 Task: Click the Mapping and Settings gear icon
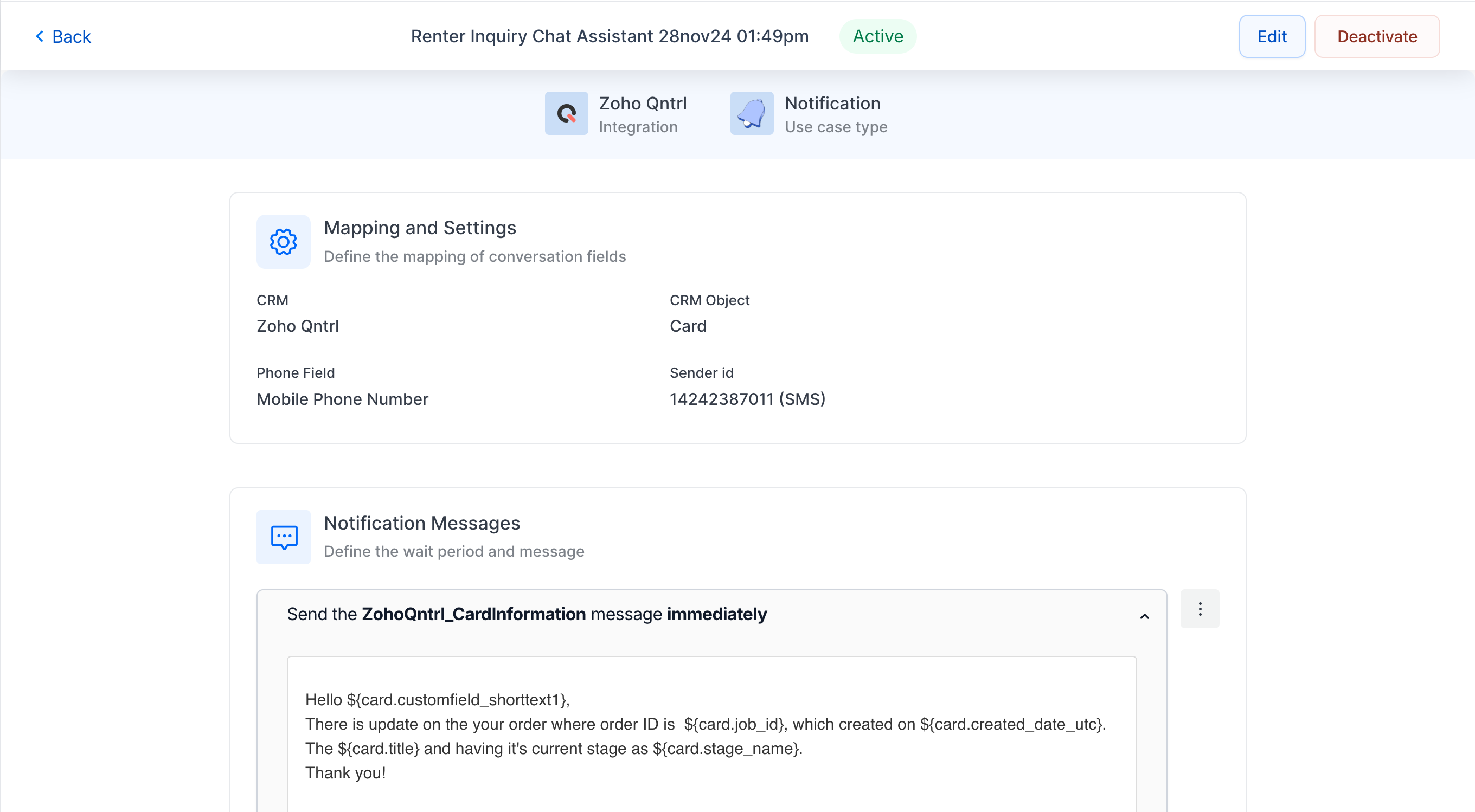(x=284, y=241)
